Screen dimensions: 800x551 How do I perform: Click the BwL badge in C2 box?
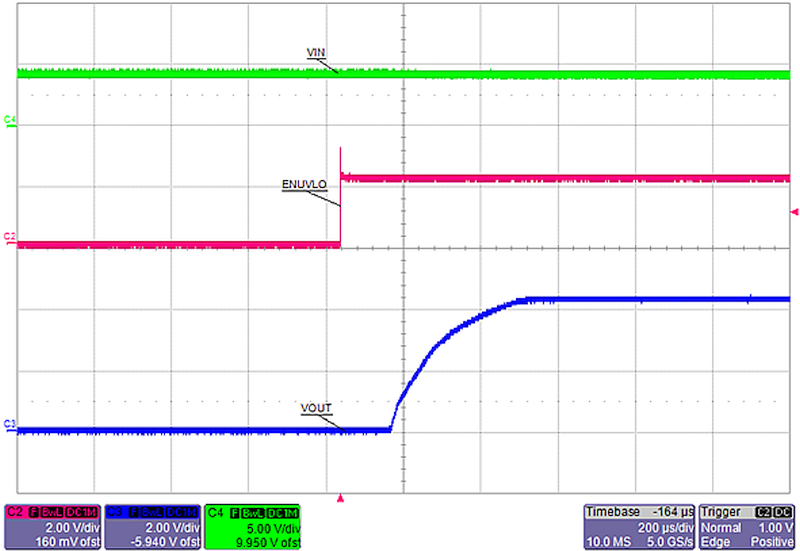pos(52,512)
